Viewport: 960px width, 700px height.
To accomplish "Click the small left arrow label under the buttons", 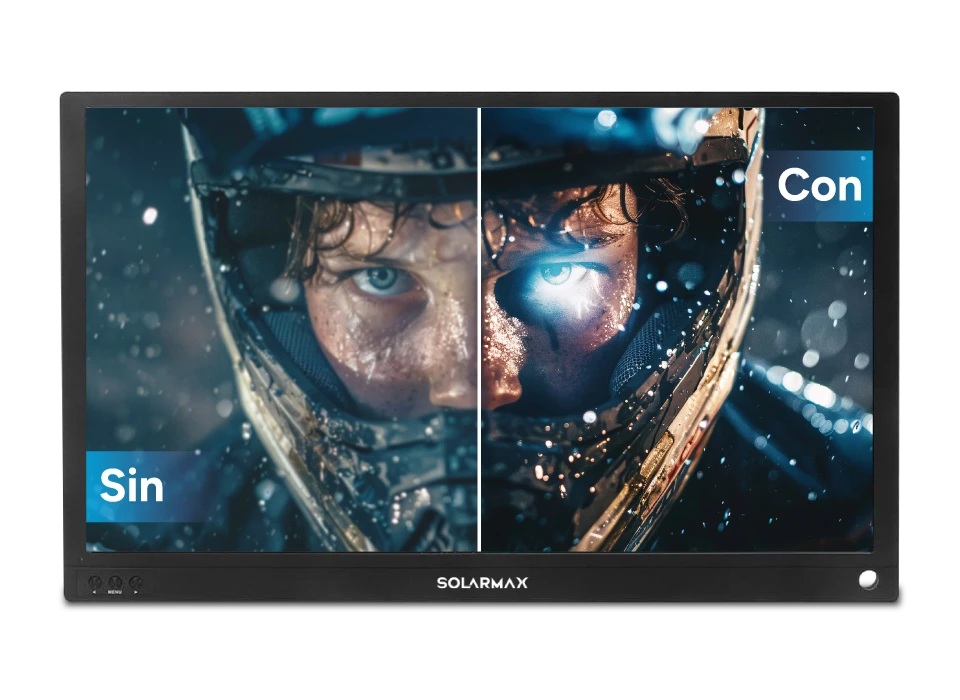I will point(95,592).
